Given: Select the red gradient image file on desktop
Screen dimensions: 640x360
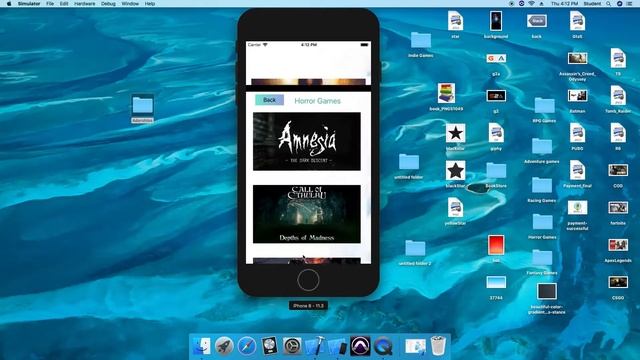Looking at the screenshot, I should (x=496, y=245).
